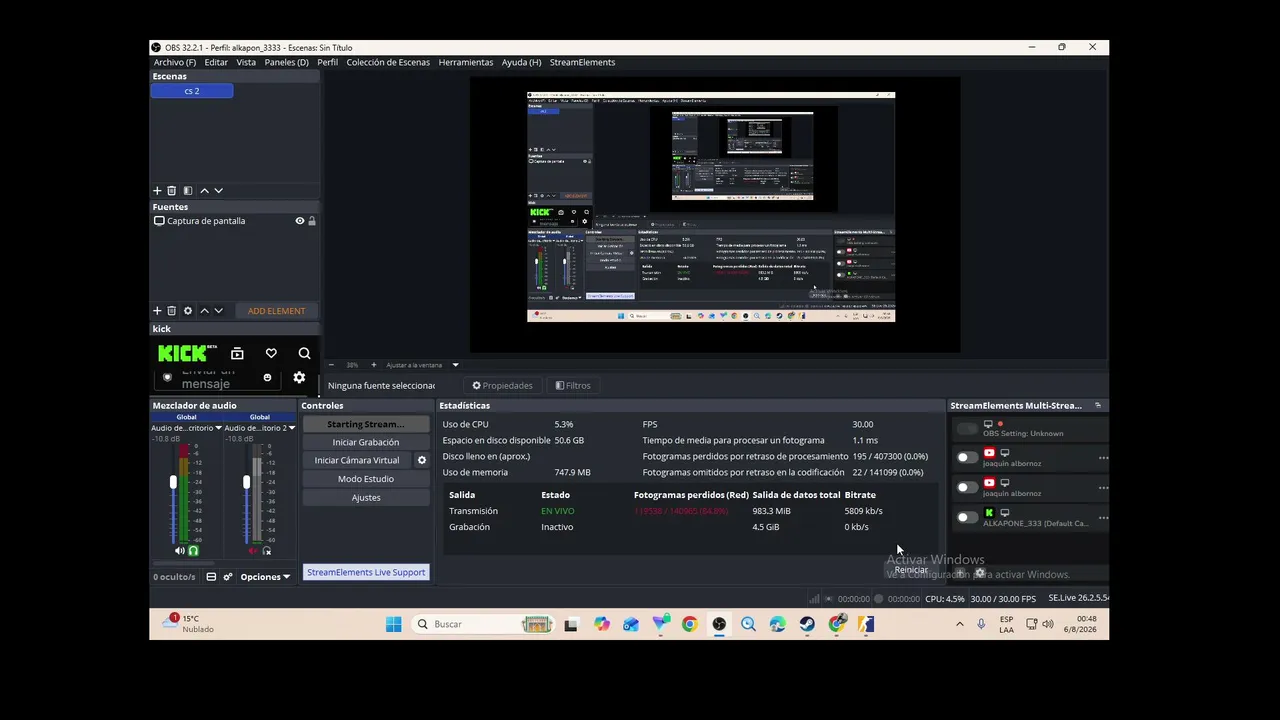Screen dimensions: 1280x720
Task: Enable the first joaquin albornoz YouTube output
Action: [967, 458]
